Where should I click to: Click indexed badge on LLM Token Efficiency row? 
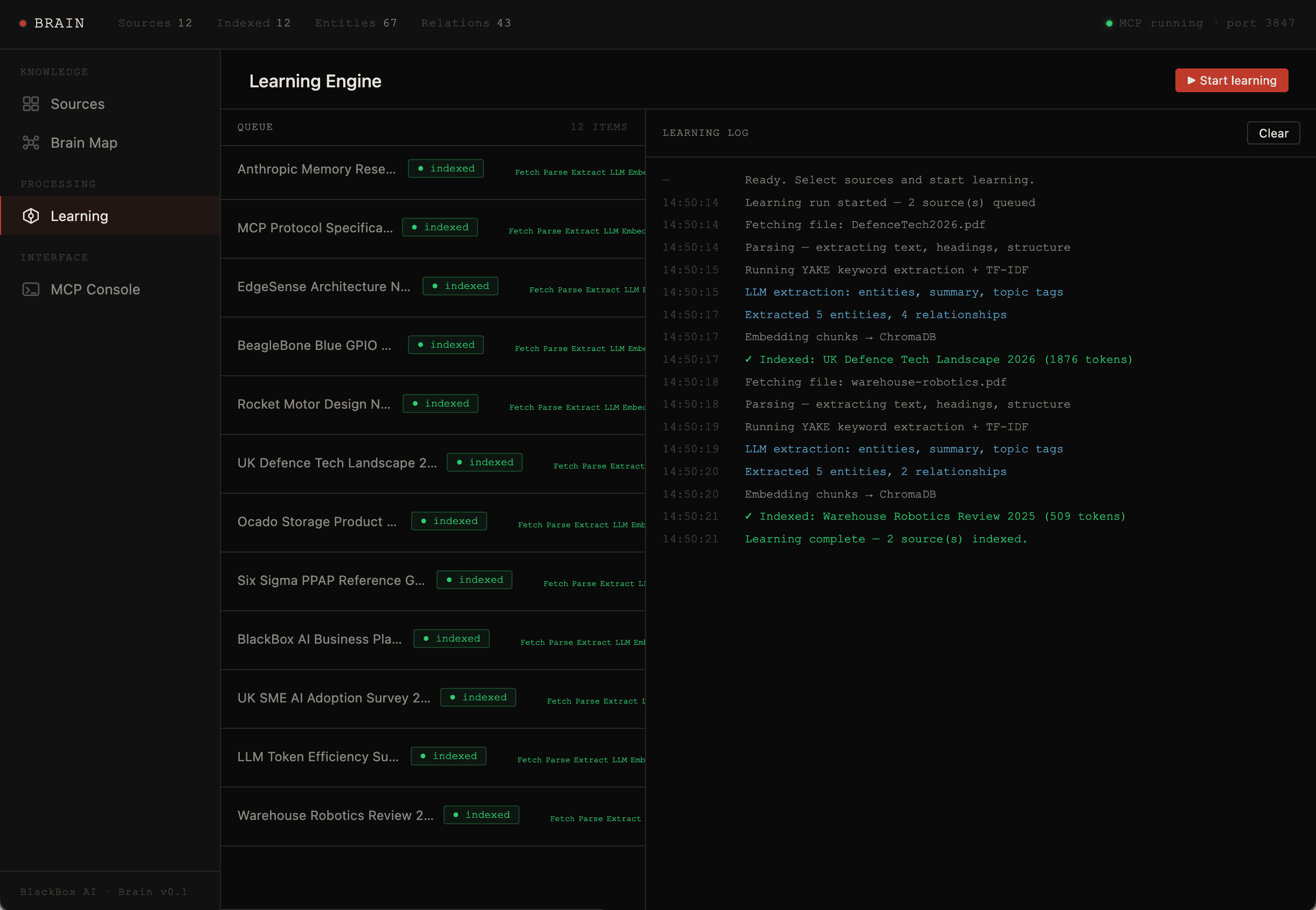pyautogui.click(x=448, y=755)
